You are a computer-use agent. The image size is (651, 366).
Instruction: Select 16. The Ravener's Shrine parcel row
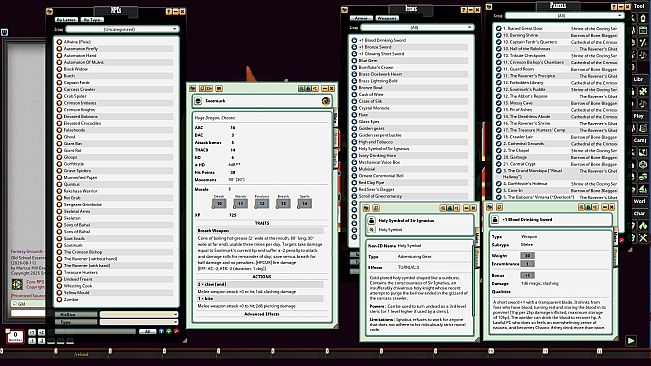(x=556, y=123)
